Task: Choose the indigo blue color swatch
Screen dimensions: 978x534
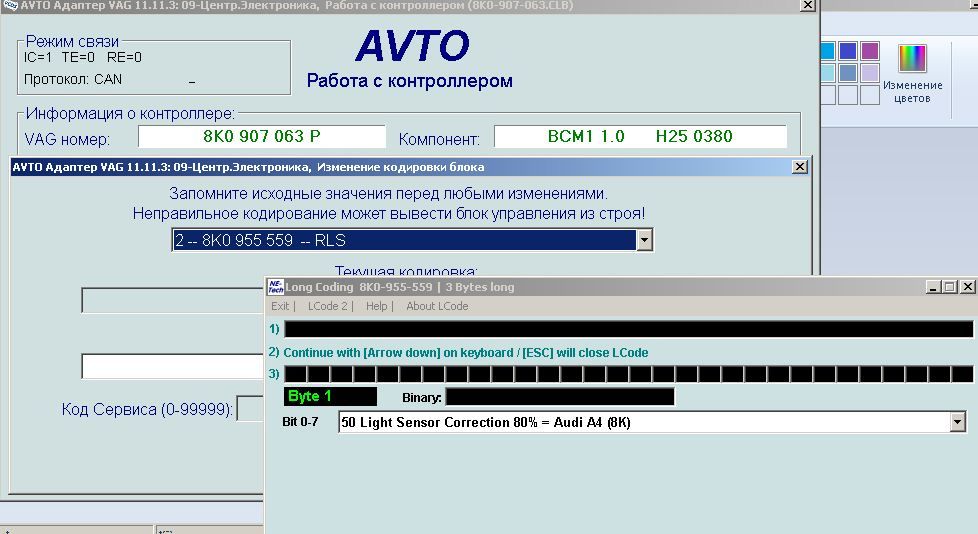Action: click(848, 51)
